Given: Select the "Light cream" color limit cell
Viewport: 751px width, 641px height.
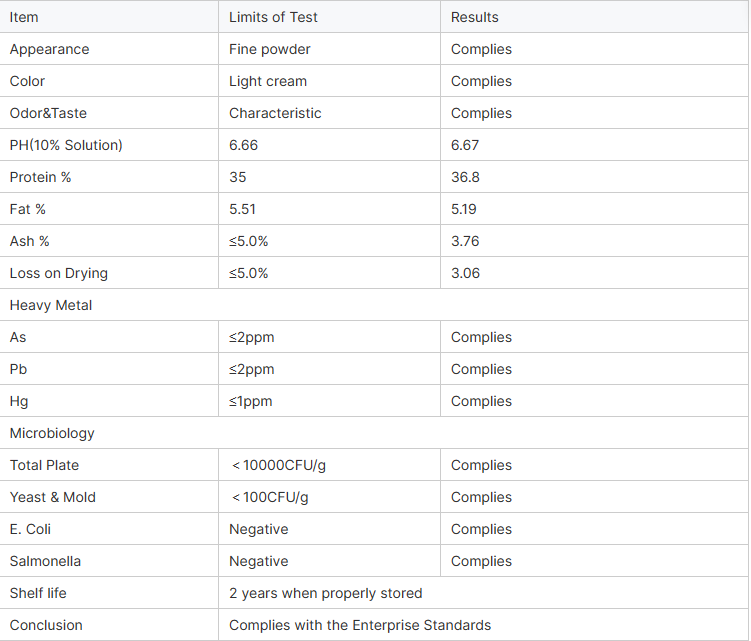Looking at the screenshot, I should tap(268, 81).
